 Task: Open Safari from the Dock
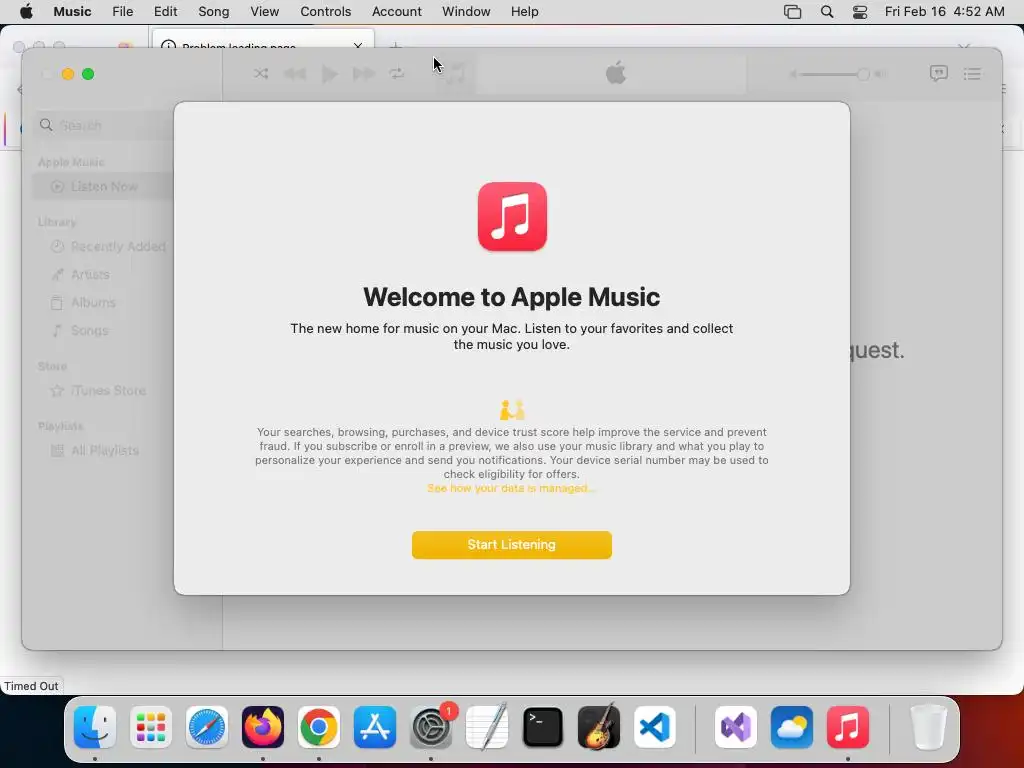(207, 727)
